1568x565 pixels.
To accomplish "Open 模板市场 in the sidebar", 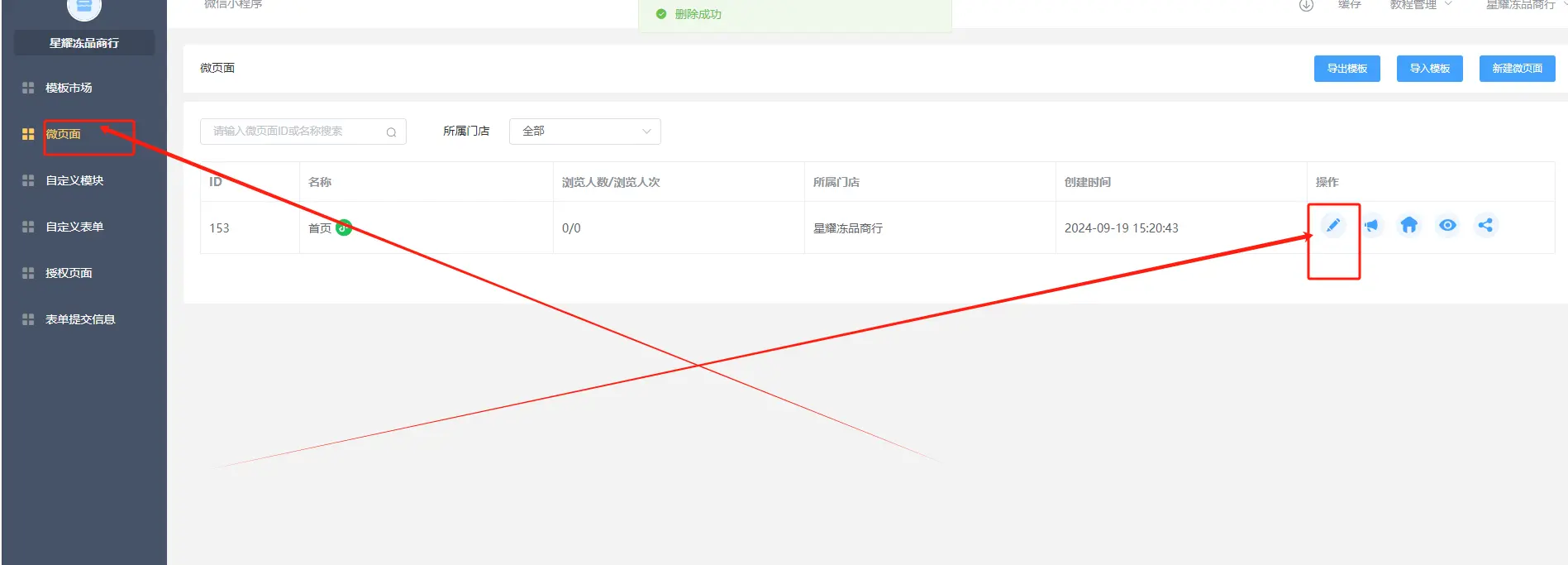I will click(69, 88).
